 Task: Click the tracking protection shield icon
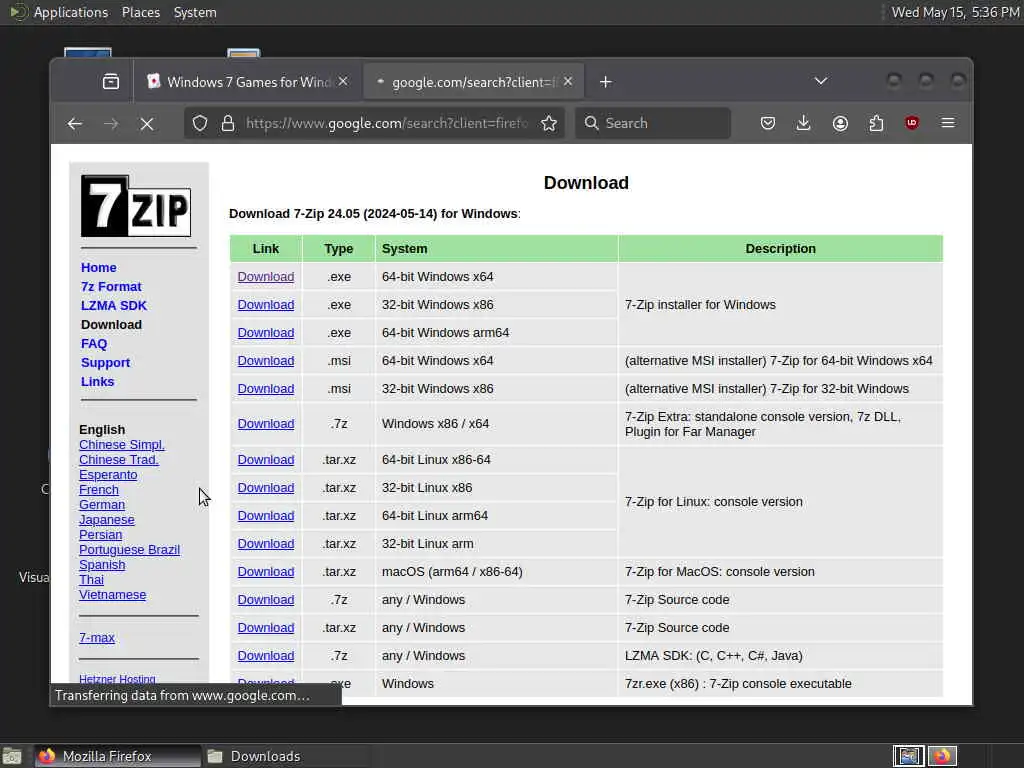pos(200,123)
